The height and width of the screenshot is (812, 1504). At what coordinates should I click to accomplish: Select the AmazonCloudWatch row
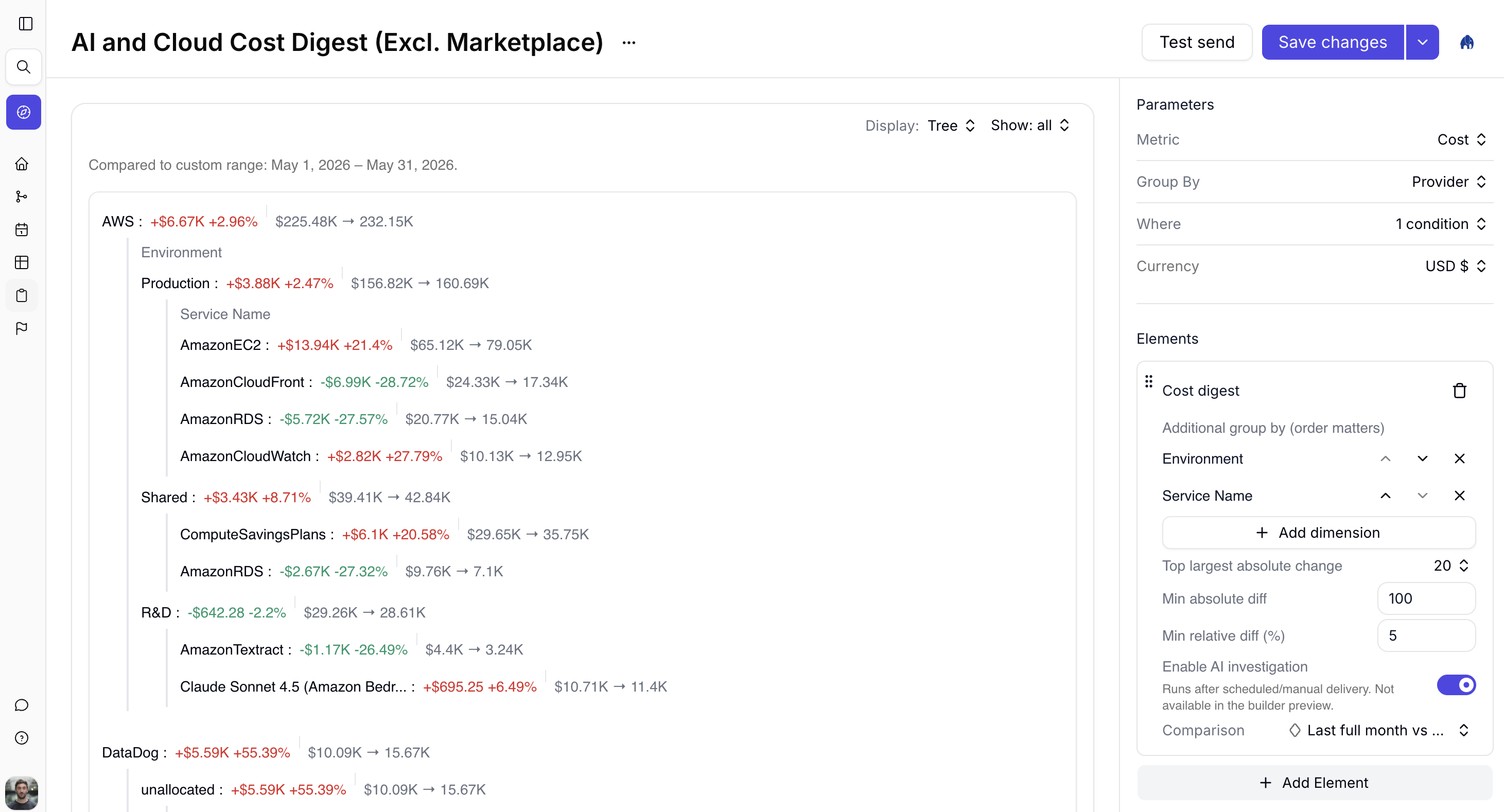coord(381,456)
